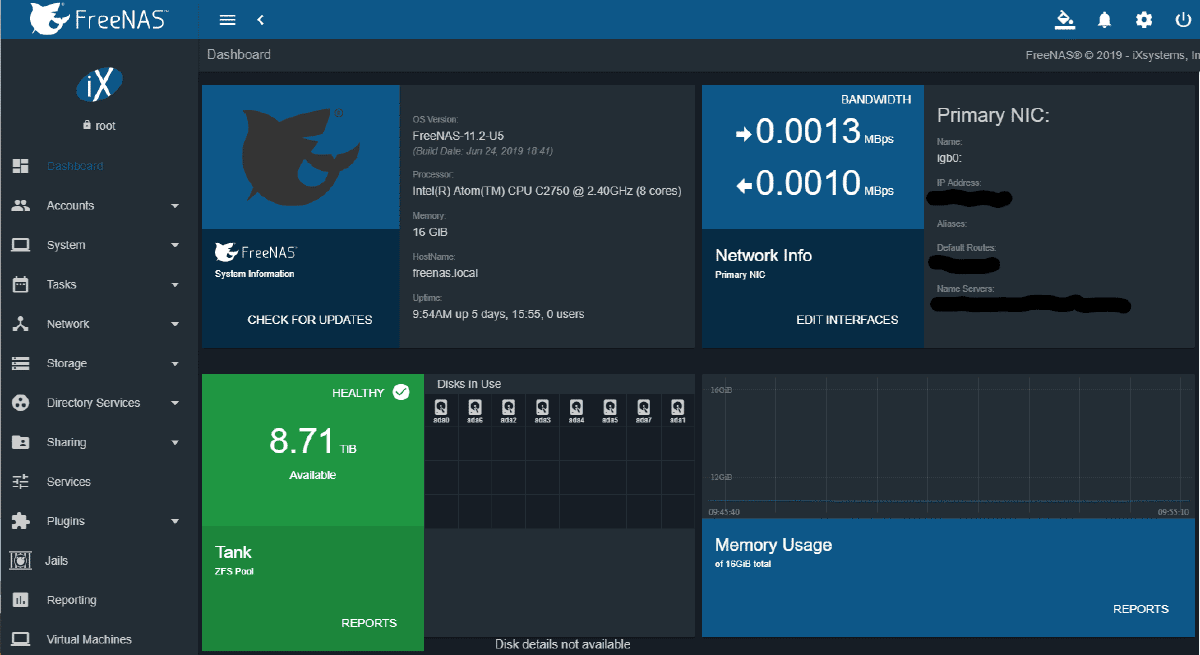The image size is (1200, 655).
Task: Open the system settings gear
Action: 1143,19
